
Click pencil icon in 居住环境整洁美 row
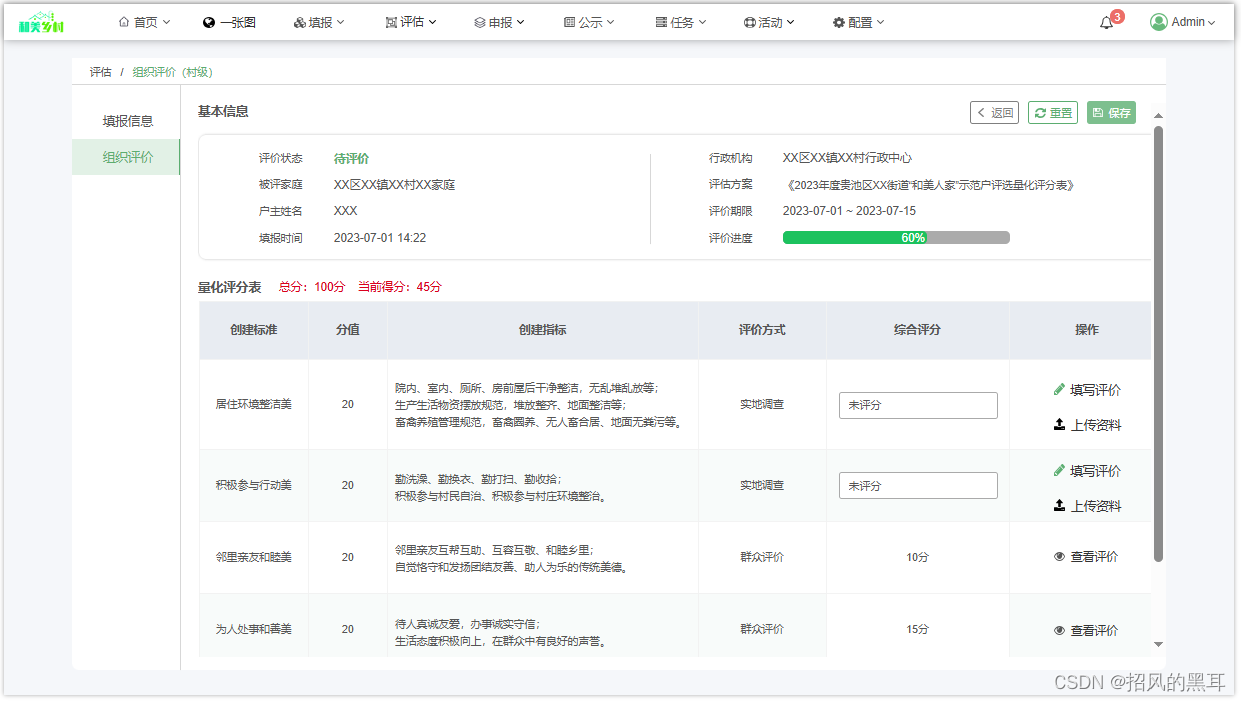[x=1059, y=389]
